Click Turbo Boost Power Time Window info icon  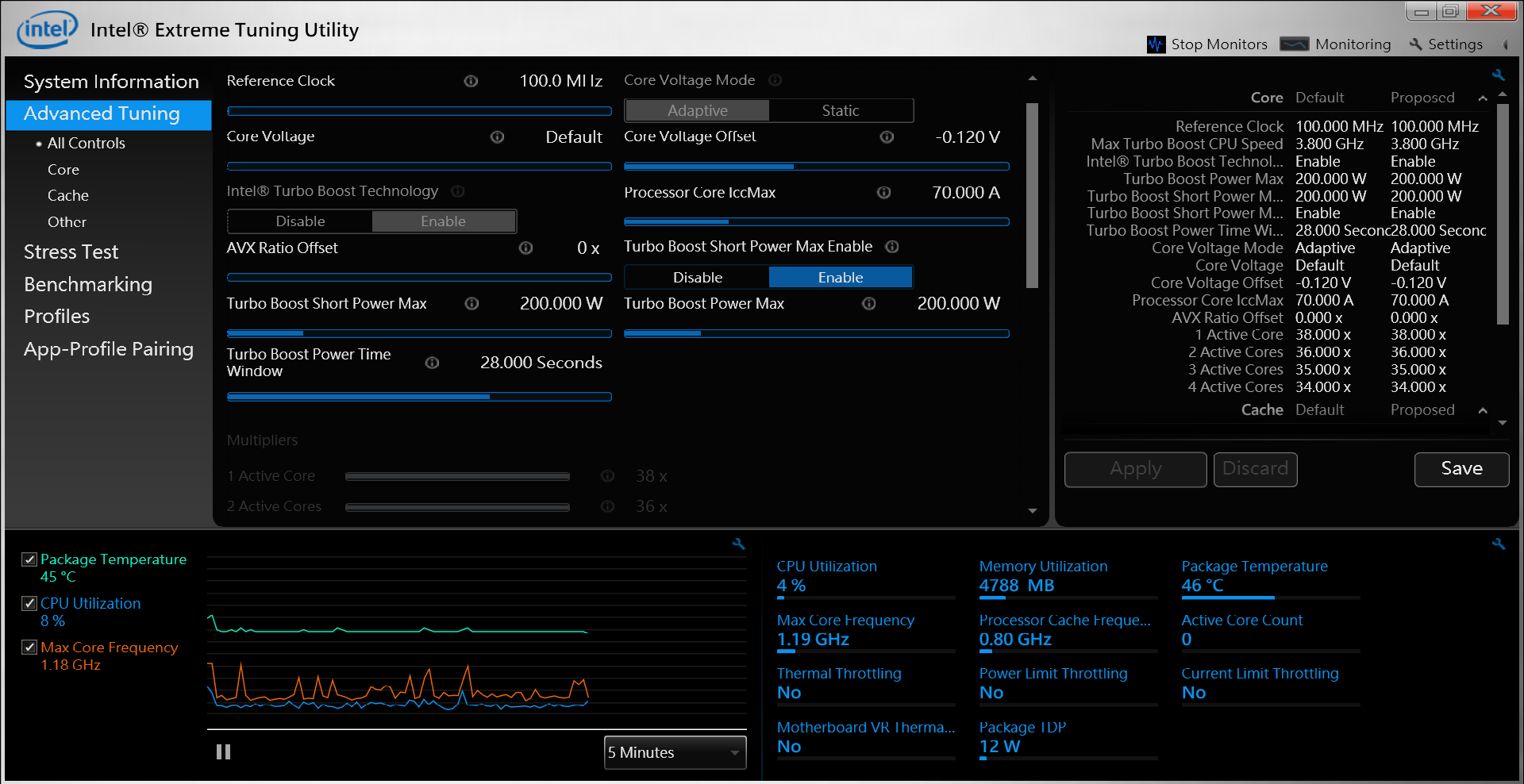[x=432, y=363]
